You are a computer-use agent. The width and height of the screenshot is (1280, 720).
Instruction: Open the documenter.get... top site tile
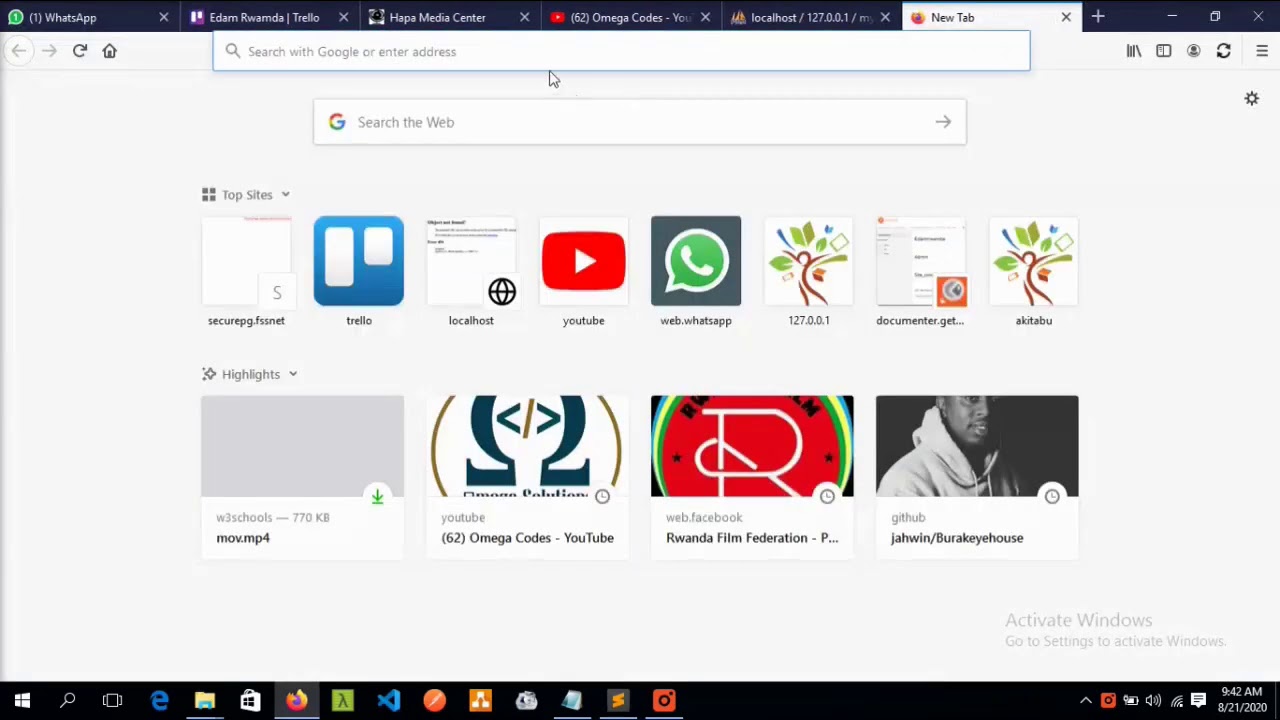click(x=921, y=272)
